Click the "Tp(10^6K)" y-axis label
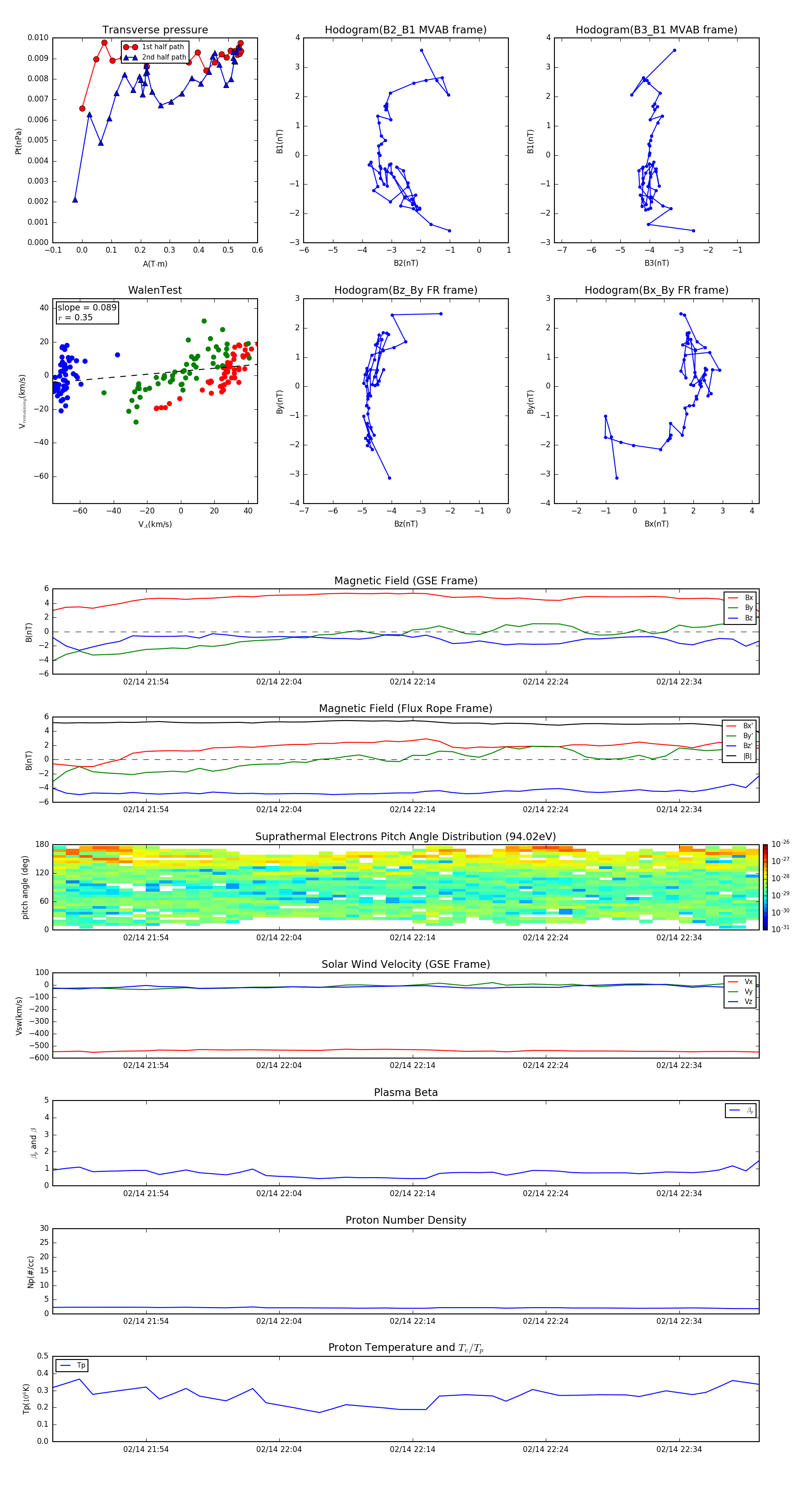Screen dimensions: 812x1489 [26, 1399]
